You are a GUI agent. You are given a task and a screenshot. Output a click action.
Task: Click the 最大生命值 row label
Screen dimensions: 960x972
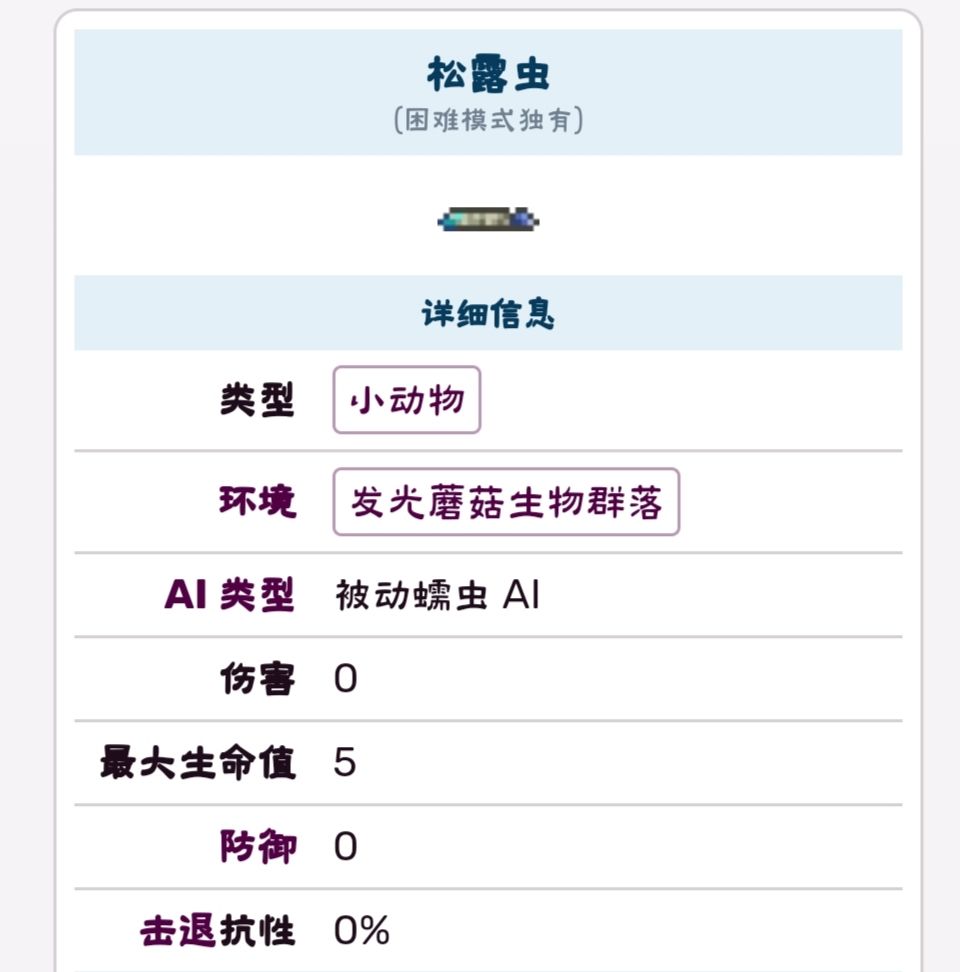pyautogui.click(x=198, y=763)
